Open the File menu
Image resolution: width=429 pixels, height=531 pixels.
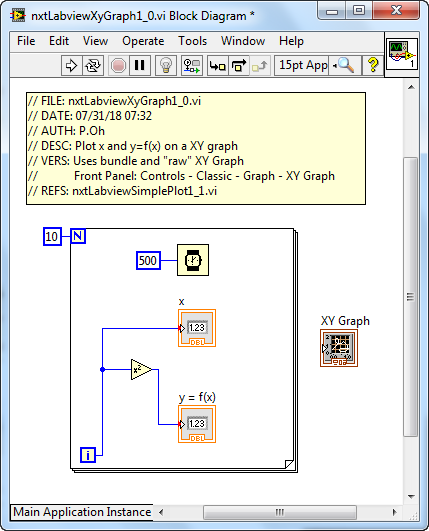[x=26, y=41]
